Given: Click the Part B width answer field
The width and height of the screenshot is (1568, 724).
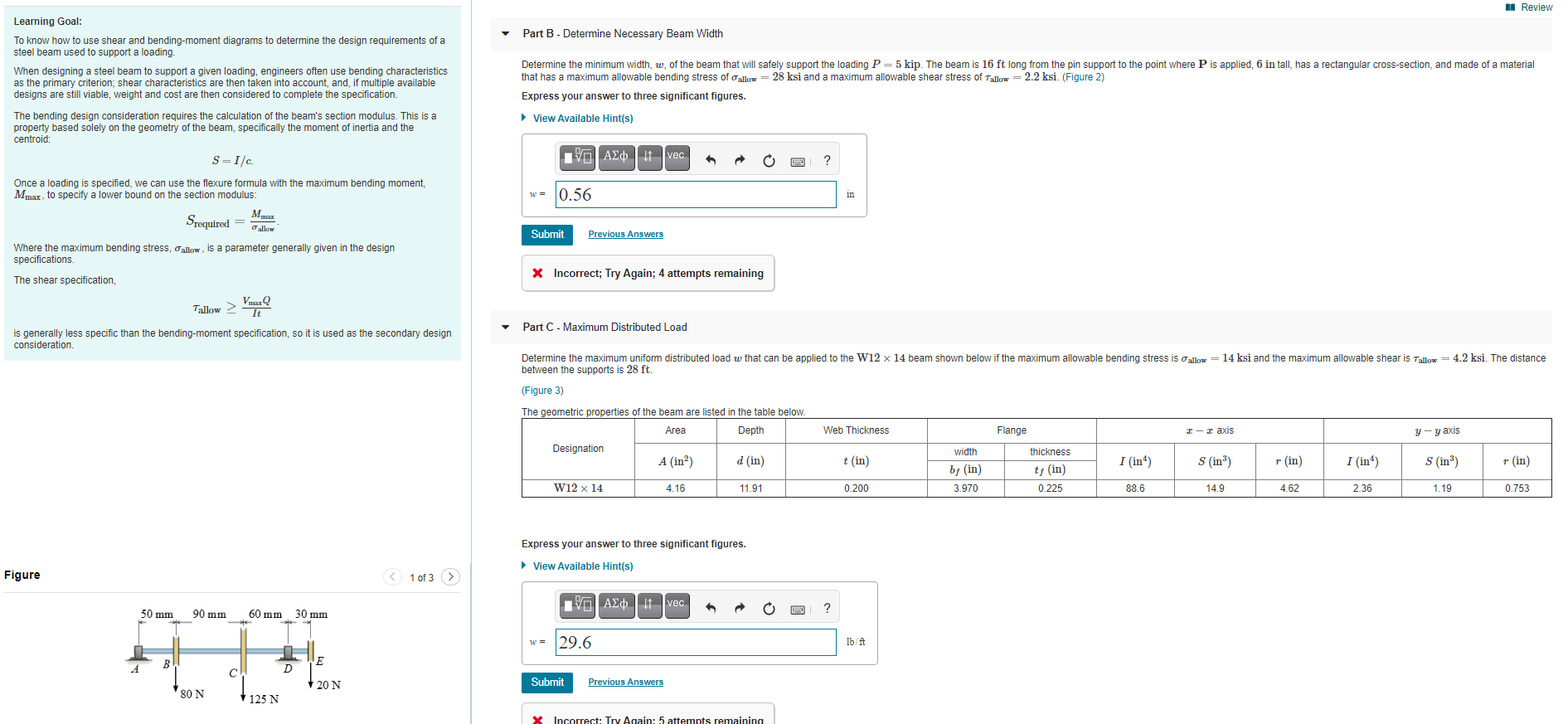Looking at the screenshot, I should pyautogui.click(x=696, y=195).
